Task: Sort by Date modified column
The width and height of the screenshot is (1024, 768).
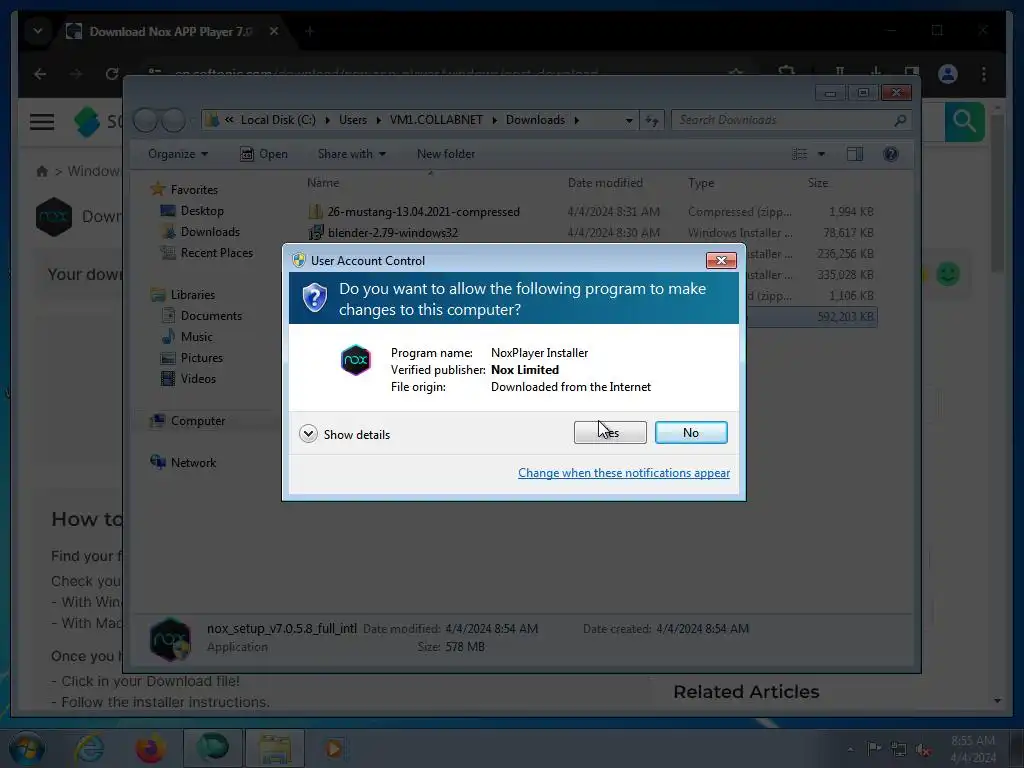Action: [x=605, y=183]
